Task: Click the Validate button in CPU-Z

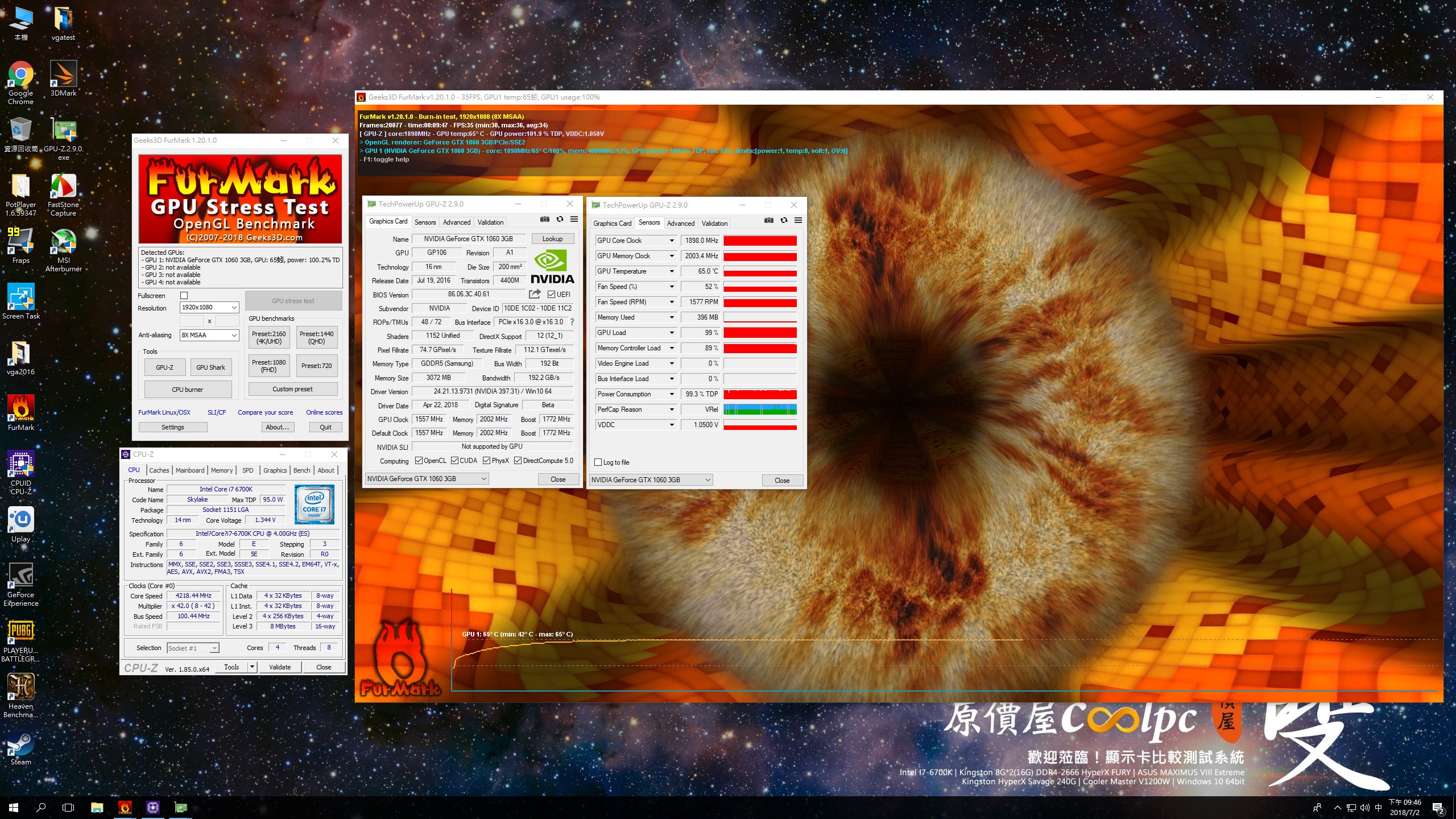Action: [280, 667]
